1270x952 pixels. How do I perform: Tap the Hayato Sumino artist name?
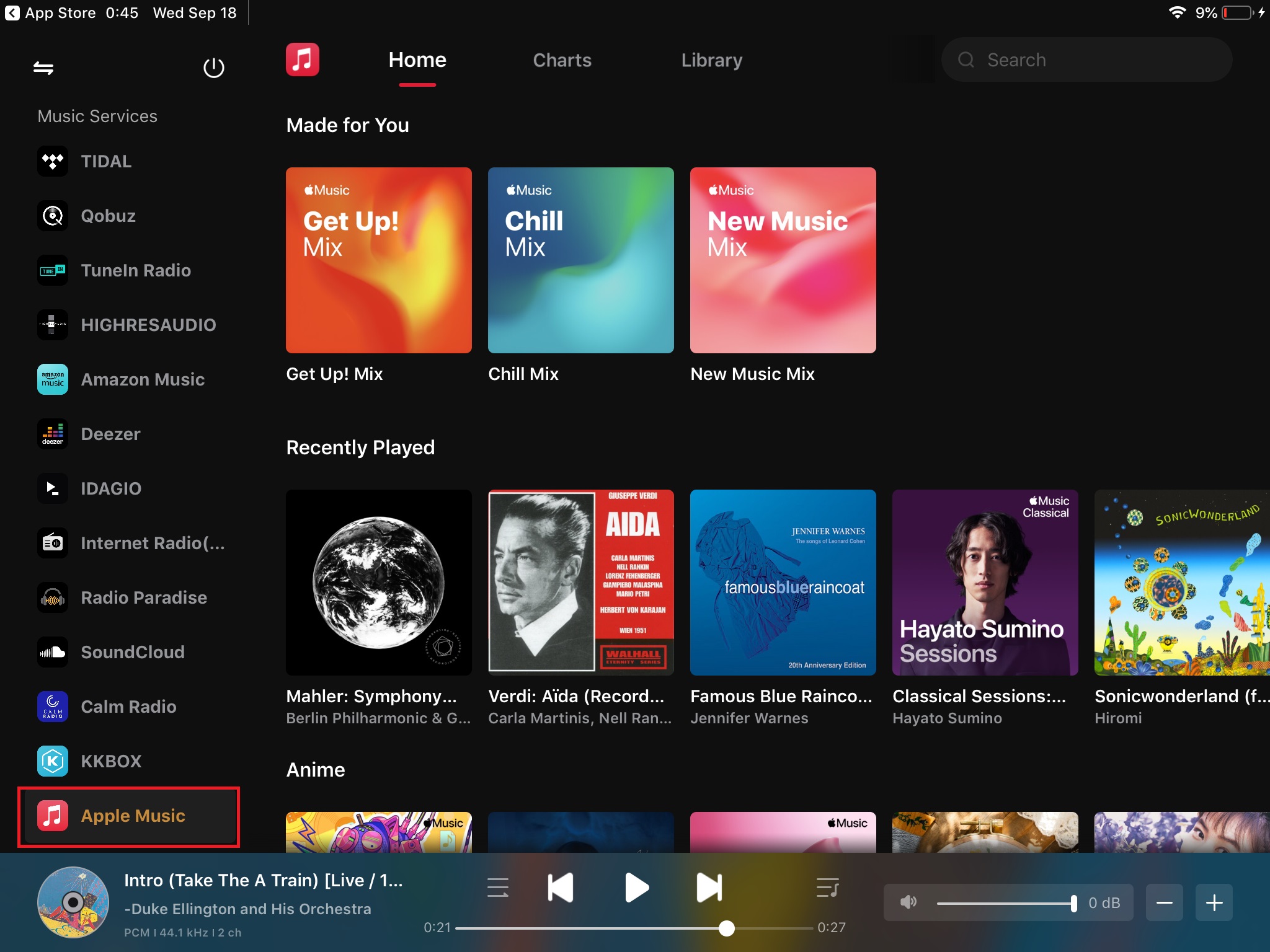(947, 718)
